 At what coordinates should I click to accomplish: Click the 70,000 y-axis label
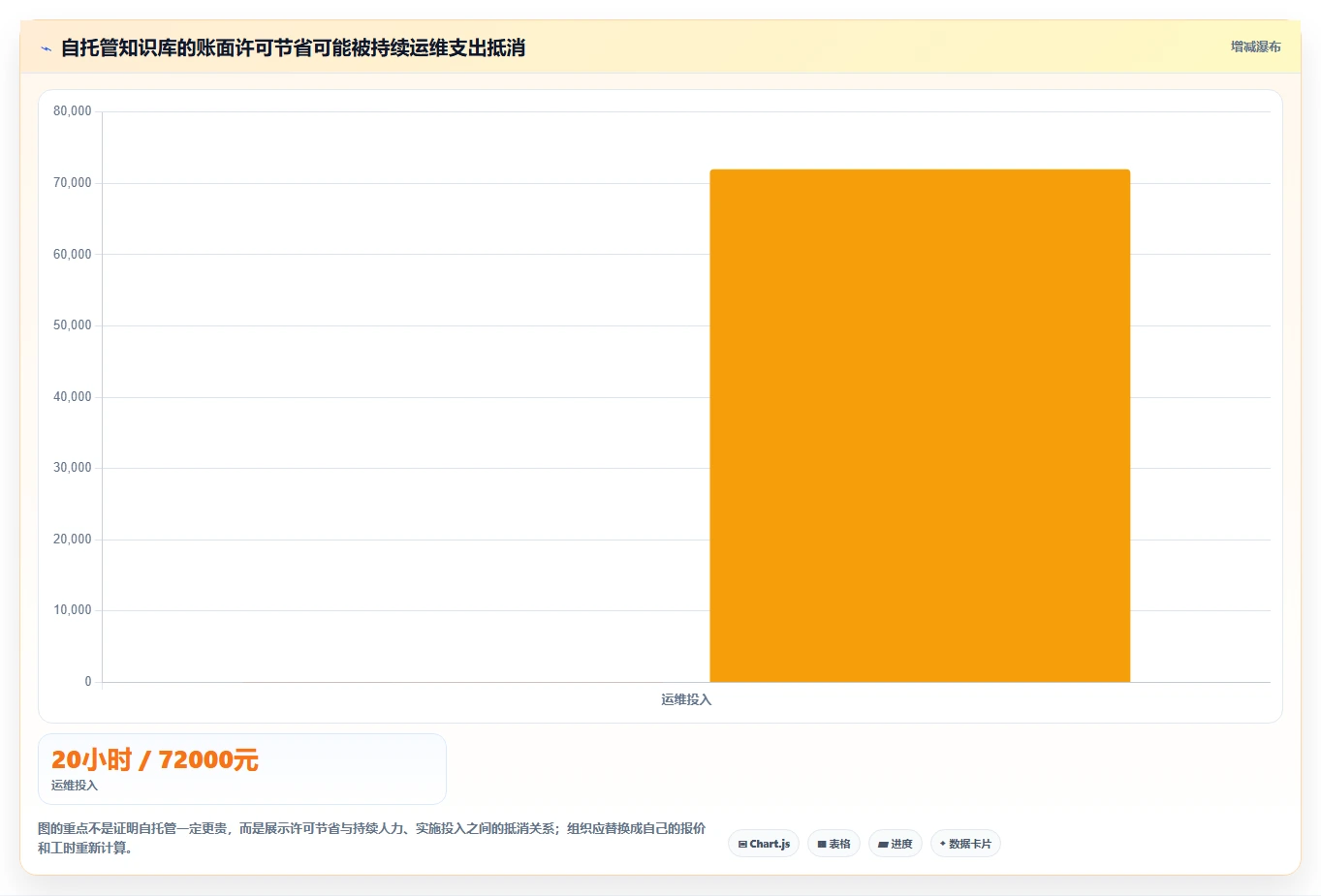point(73,183)
